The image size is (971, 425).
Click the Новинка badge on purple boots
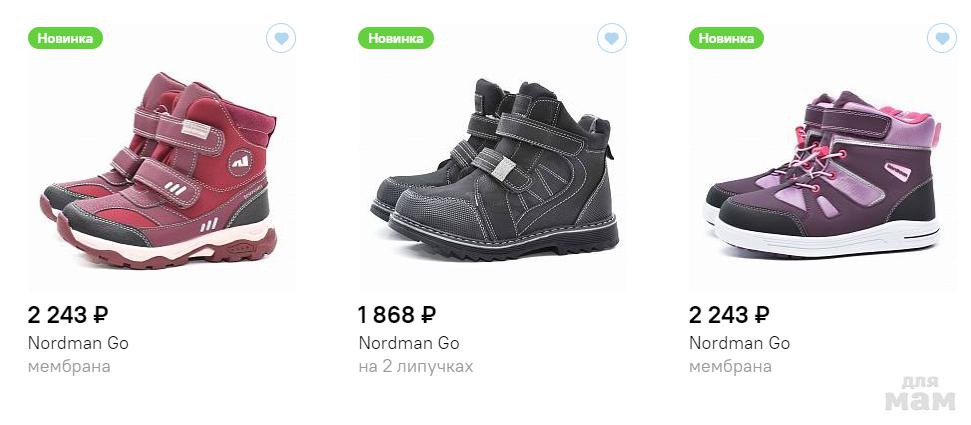coord(727,39)
